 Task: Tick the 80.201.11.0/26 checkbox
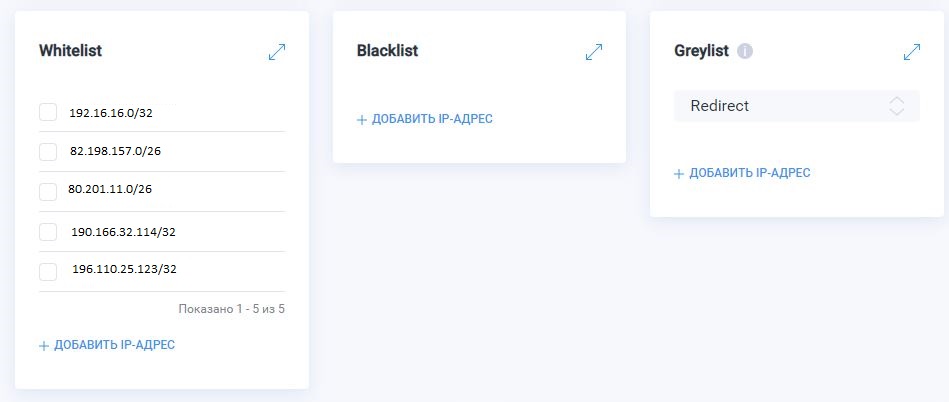tap(48, 191)
